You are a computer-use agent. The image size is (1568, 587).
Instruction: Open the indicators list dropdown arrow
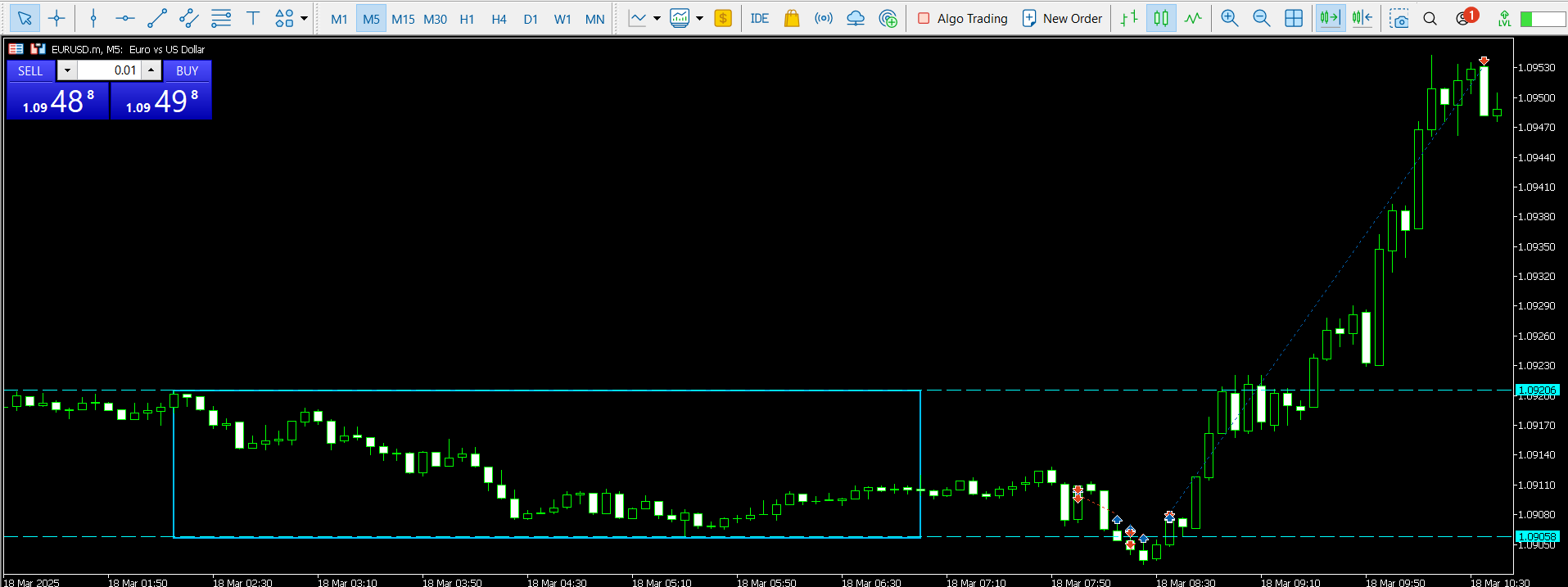click(x=657, y=18)
